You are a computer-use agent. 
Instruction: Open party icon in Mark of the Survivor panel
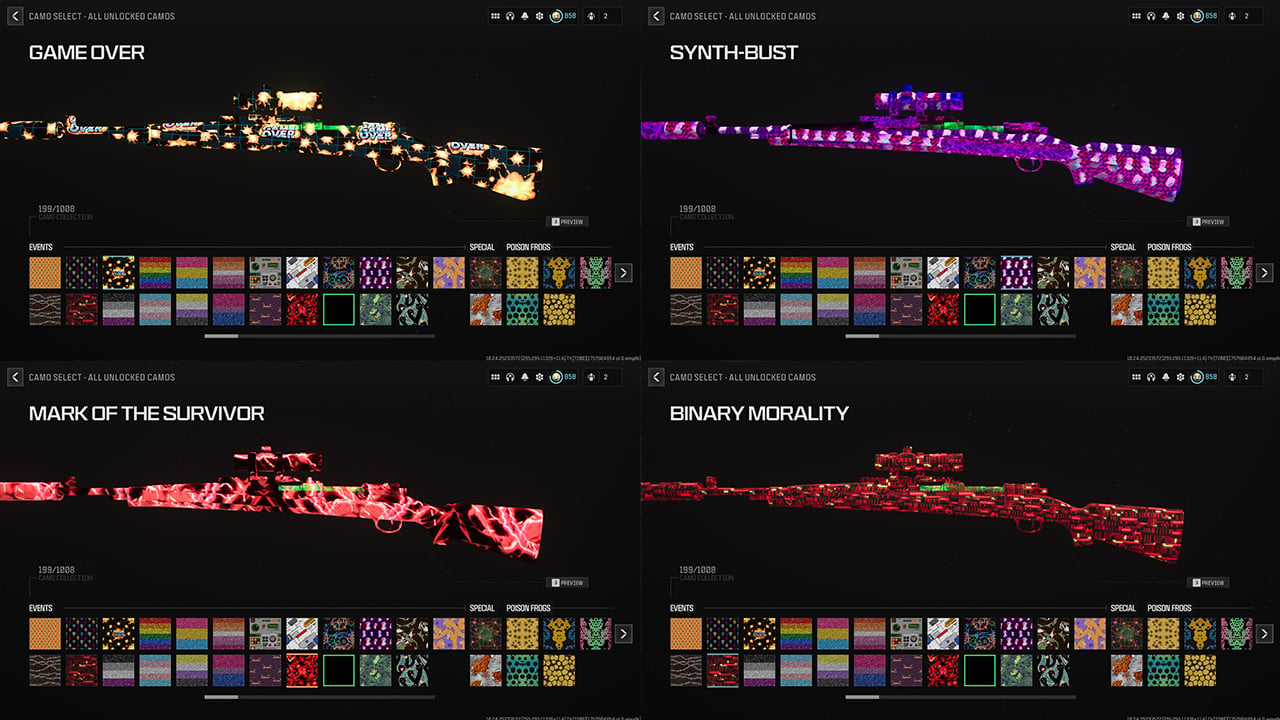(x=592, y=377)
